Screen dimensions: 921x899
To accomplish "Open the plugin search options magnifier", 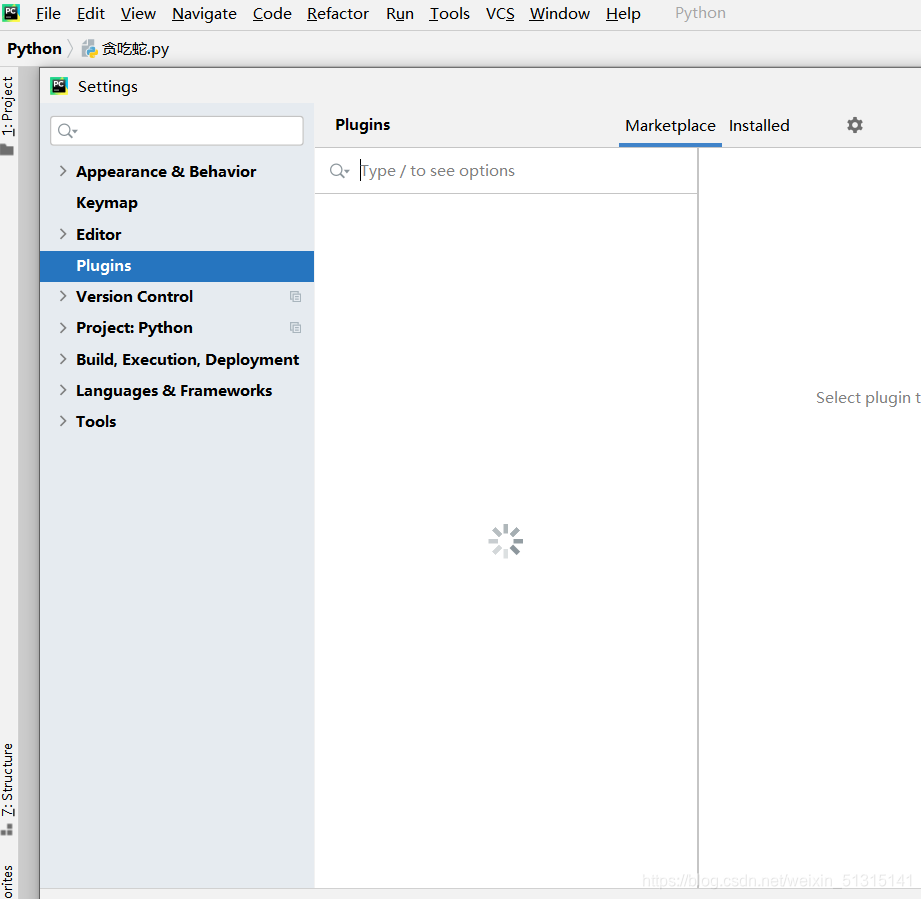I will (339, 171).
